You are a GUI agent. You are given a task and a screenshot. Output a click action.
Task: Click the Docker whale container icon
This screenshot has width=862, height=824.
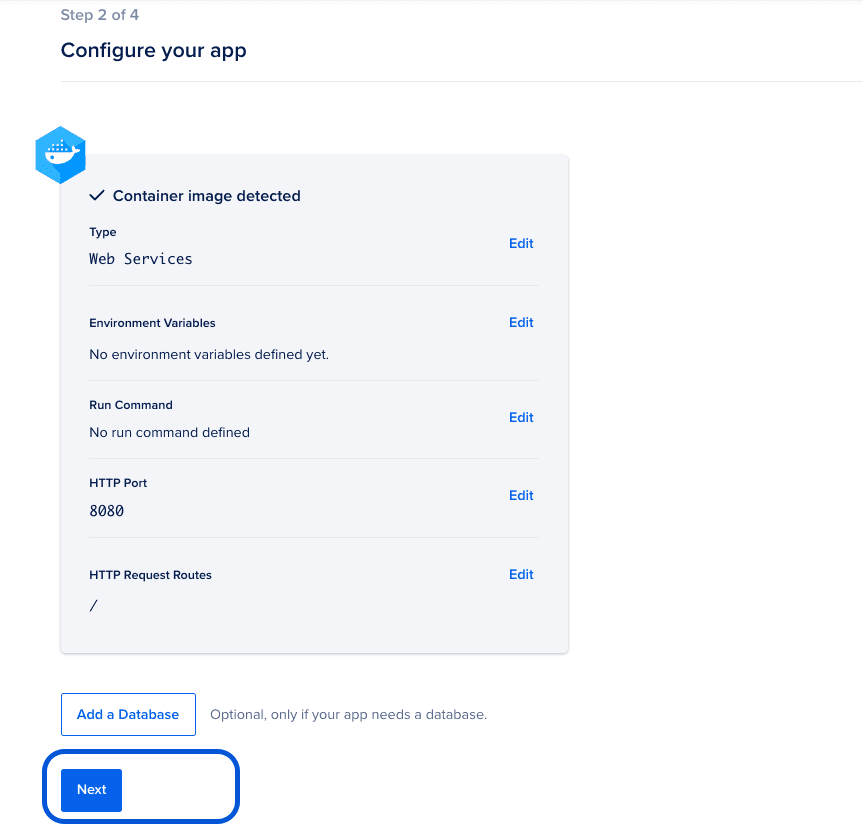point(60,155)
